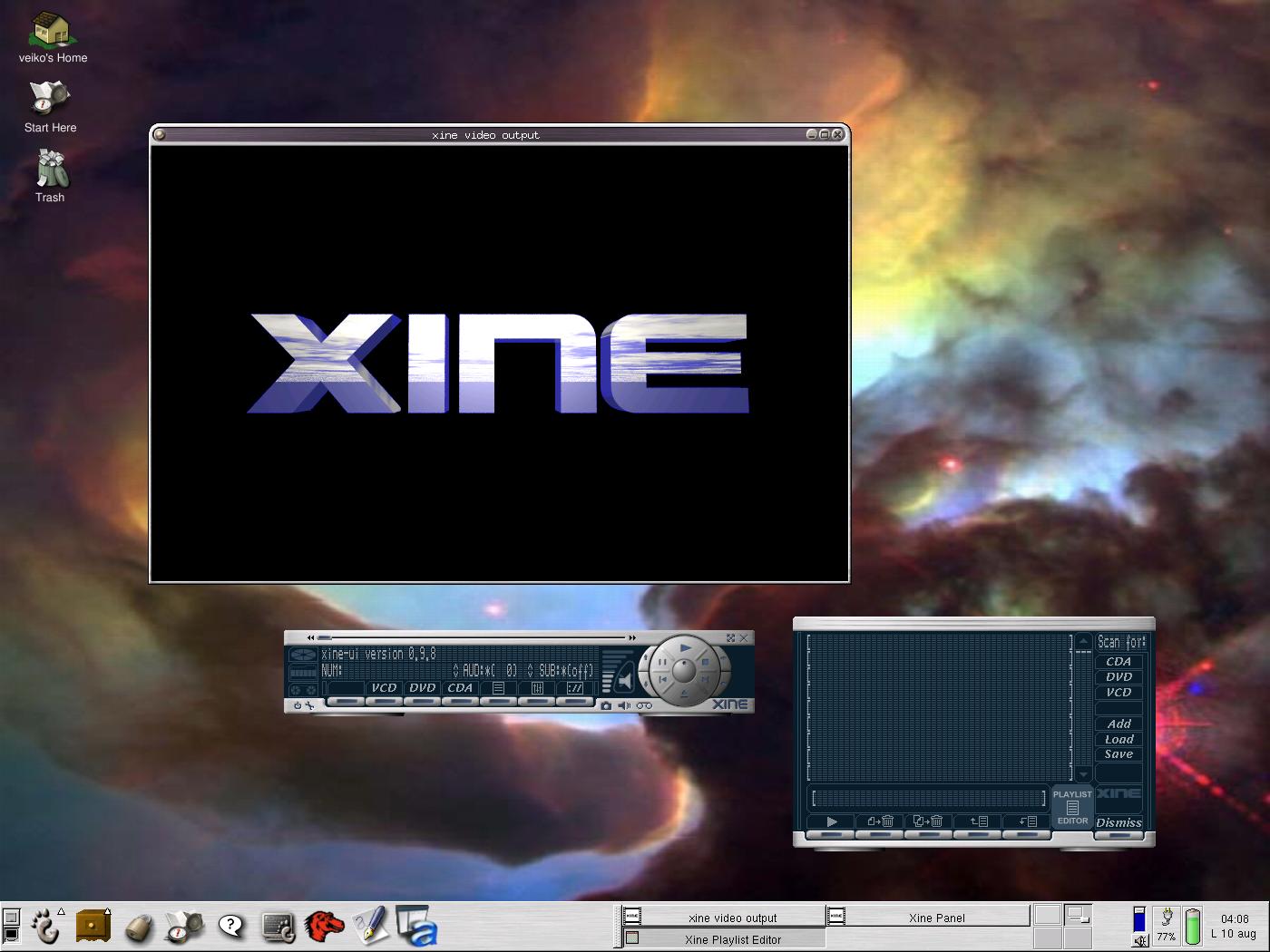Image resolution: width=1270 pixels, height=952 pixels.
Task: Open xine setup with the wrench icon
Action: (x=309, y=705)
